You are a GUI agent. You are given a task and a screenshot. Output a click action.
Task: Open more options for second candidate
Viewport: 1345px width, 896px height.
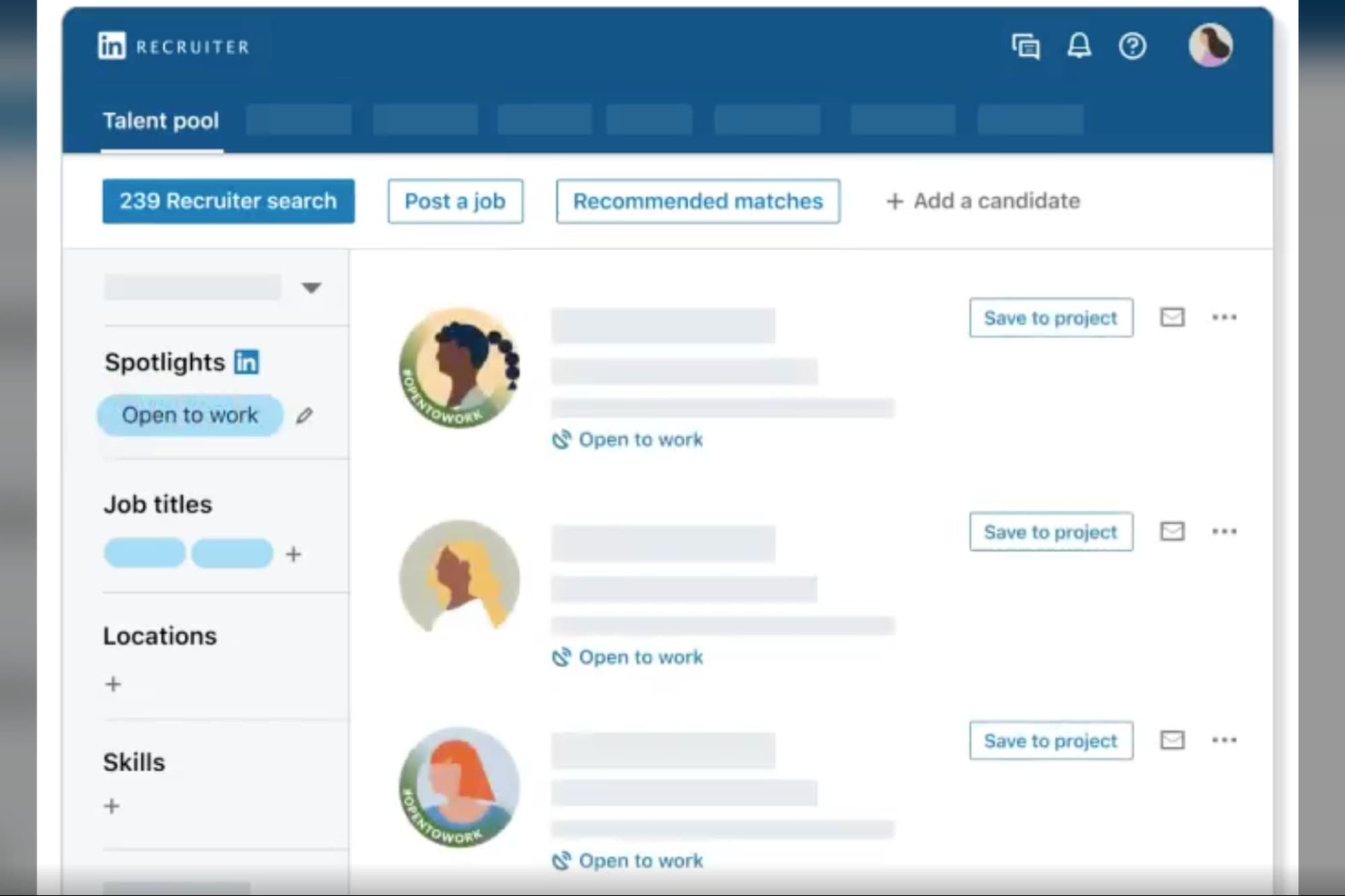[1224, 531]
